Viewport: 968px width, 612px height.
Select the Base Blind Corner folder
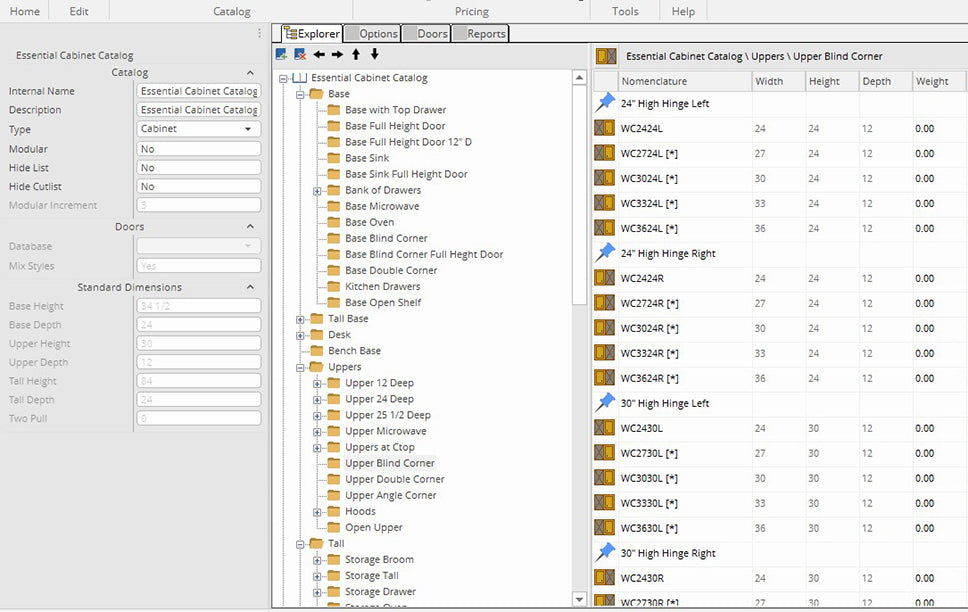click(385, 238)
